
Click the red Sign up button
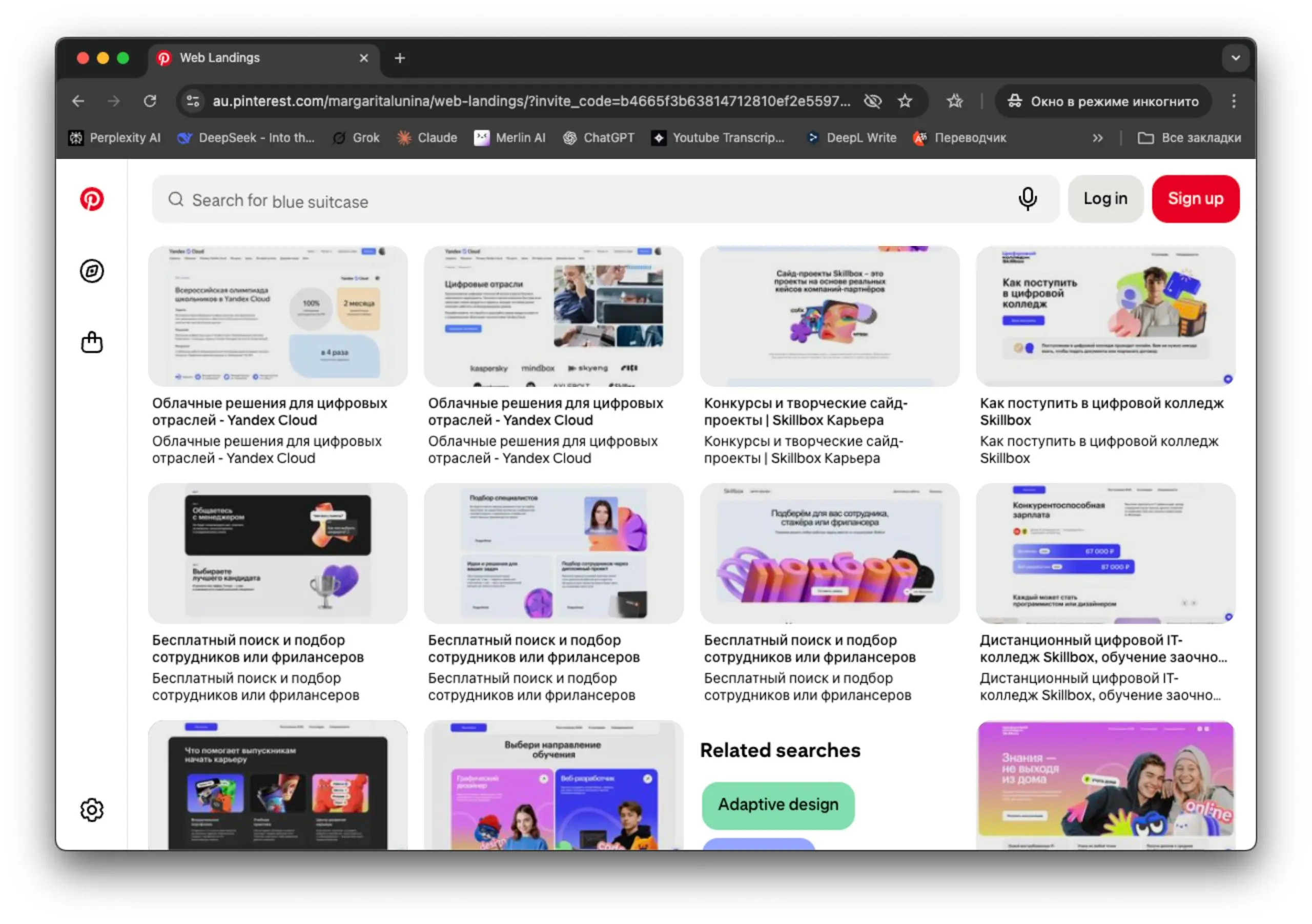coord(1195,199)
